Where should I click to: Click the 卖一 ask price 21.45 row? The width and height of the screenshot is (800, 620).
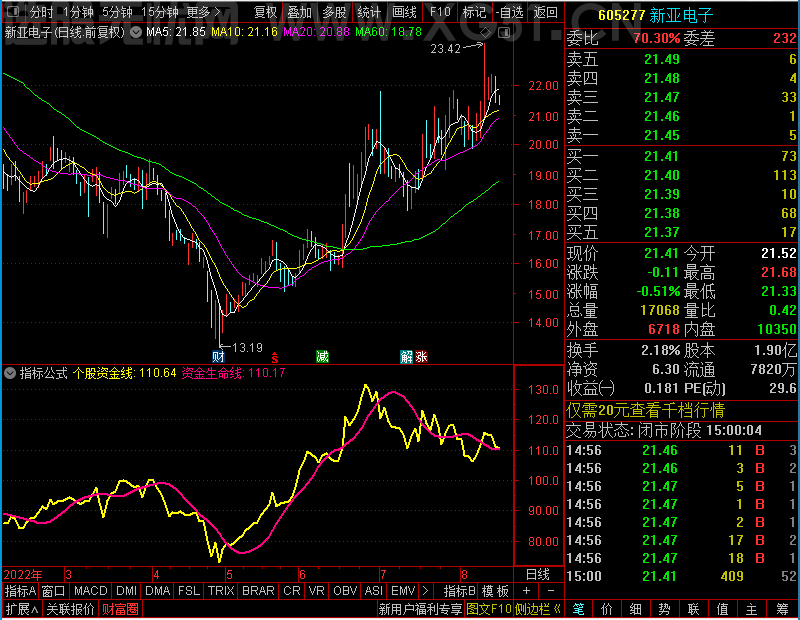[x=682, y=136]
